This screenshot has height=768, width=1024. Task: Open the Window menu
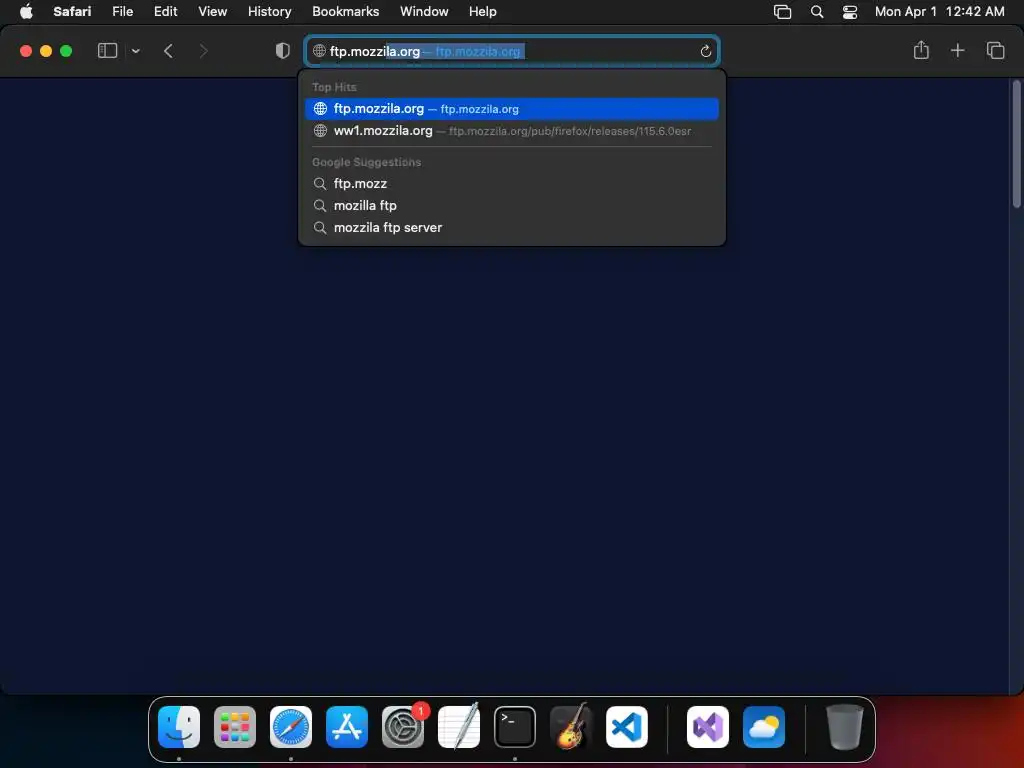[424, 11]
